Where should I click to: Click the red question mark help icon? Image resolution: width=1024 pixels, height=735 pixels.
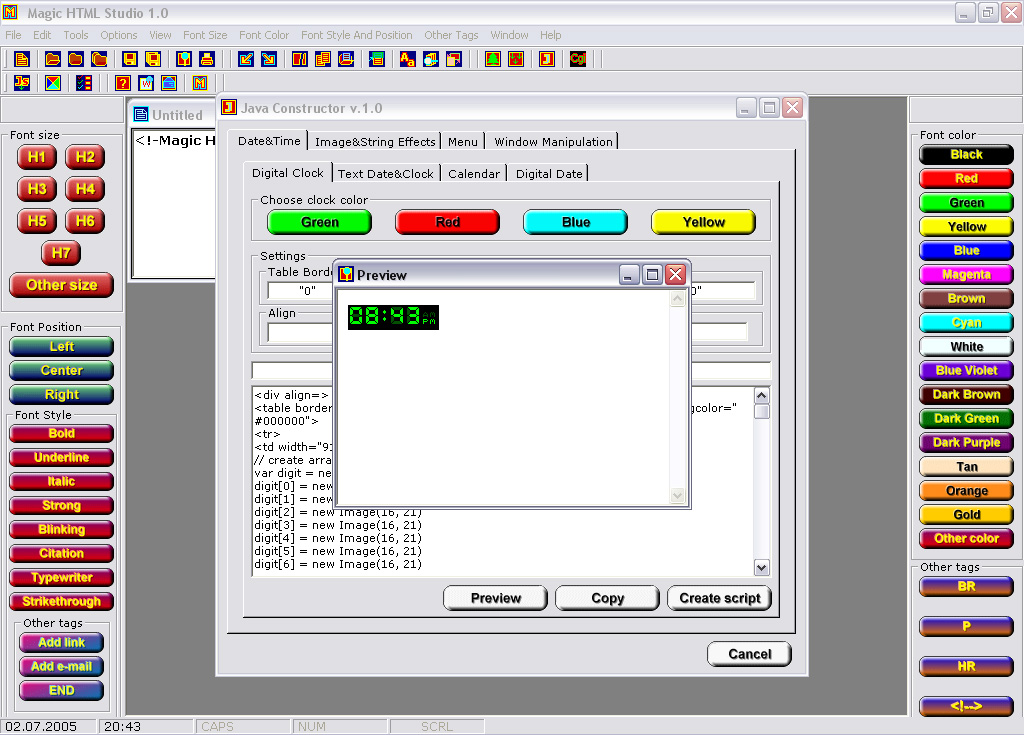[123, 83]
